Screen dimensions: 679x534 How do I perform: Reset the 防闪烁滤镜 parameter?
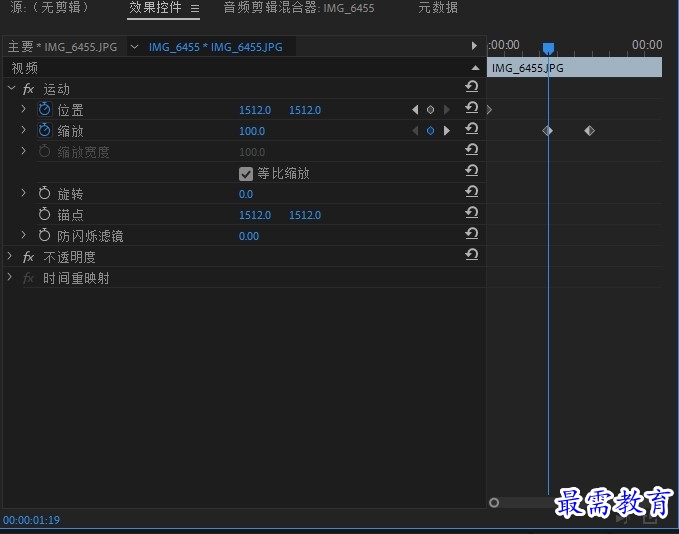[x=472, y=233]
